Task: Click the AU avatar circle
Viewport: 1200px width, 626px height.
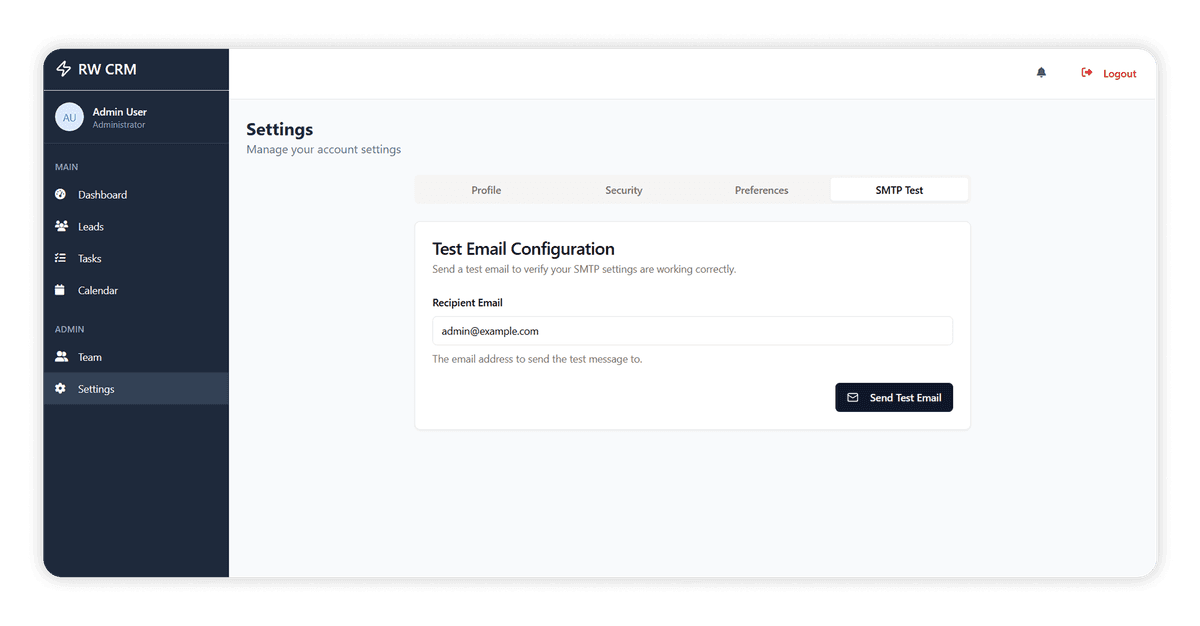Action: click(69, 117)
